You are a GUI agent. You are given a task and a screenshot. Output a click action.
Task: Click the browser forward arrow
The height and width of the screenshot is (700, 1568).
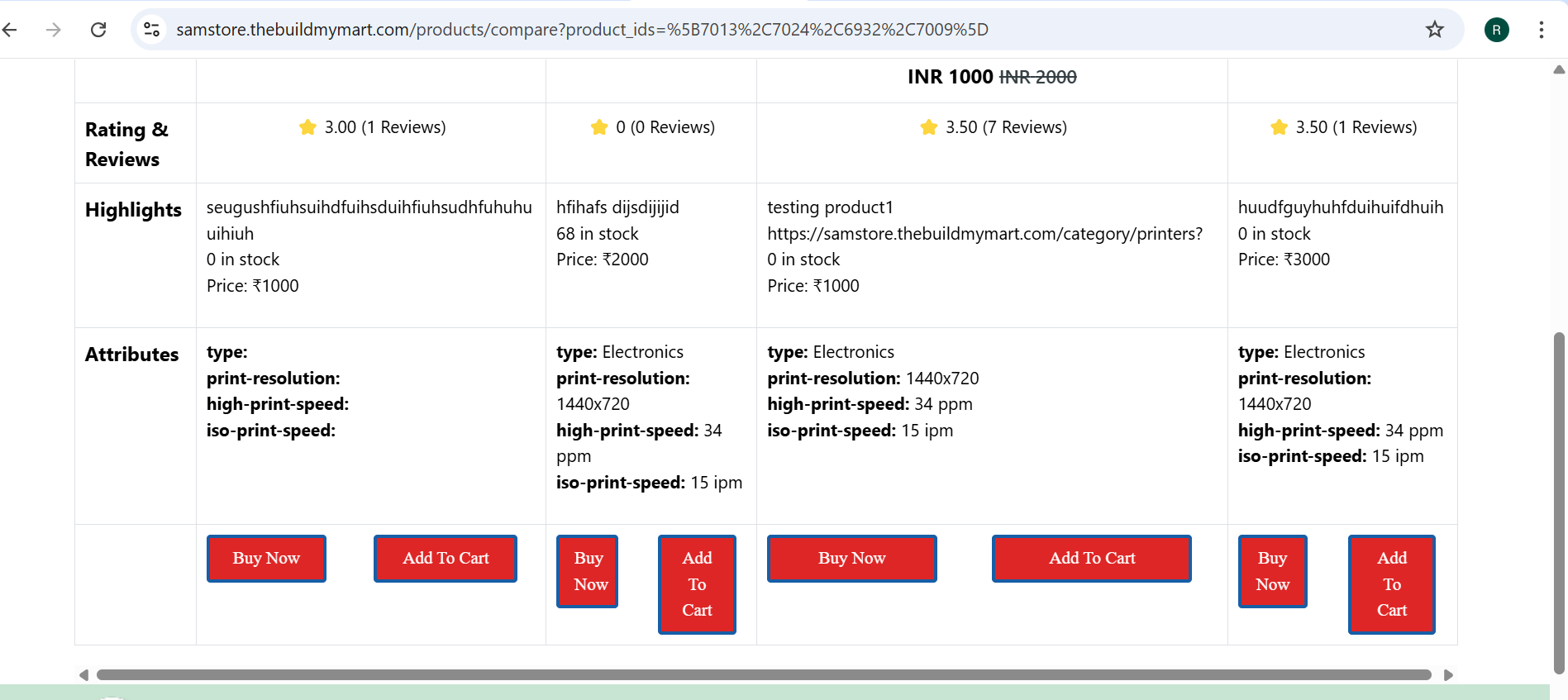tap(54, 30)
